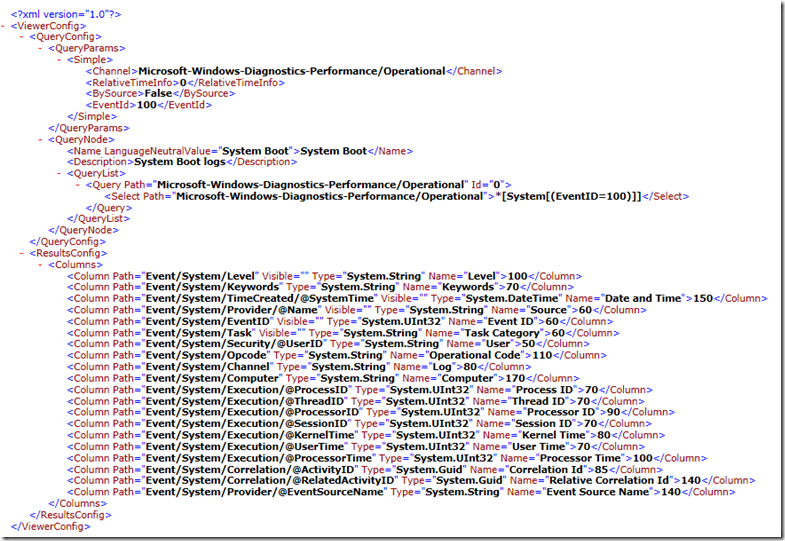Click the closing Simple tag
The image size is (785, 541).
click(x=92, y=116)
